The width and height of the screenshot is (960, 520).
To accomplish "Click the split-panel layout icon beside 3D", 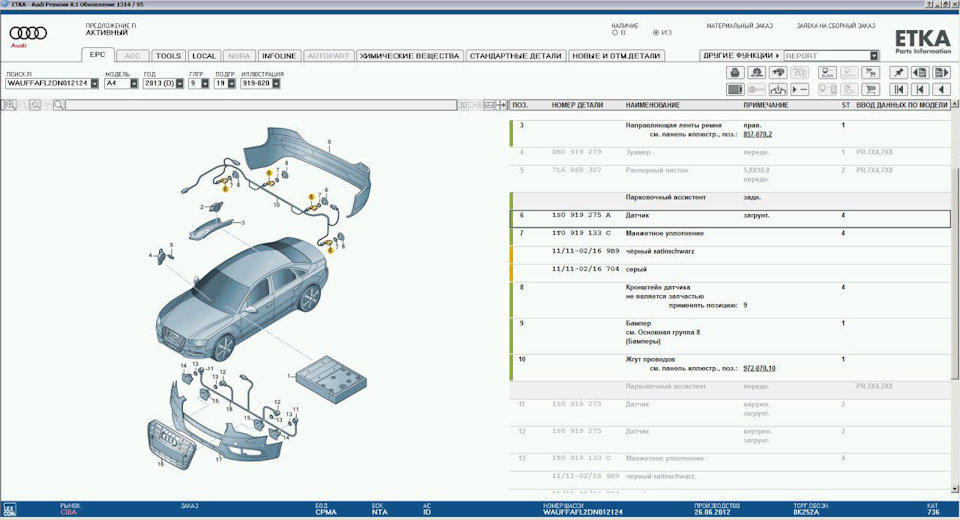I will (489, 105).
